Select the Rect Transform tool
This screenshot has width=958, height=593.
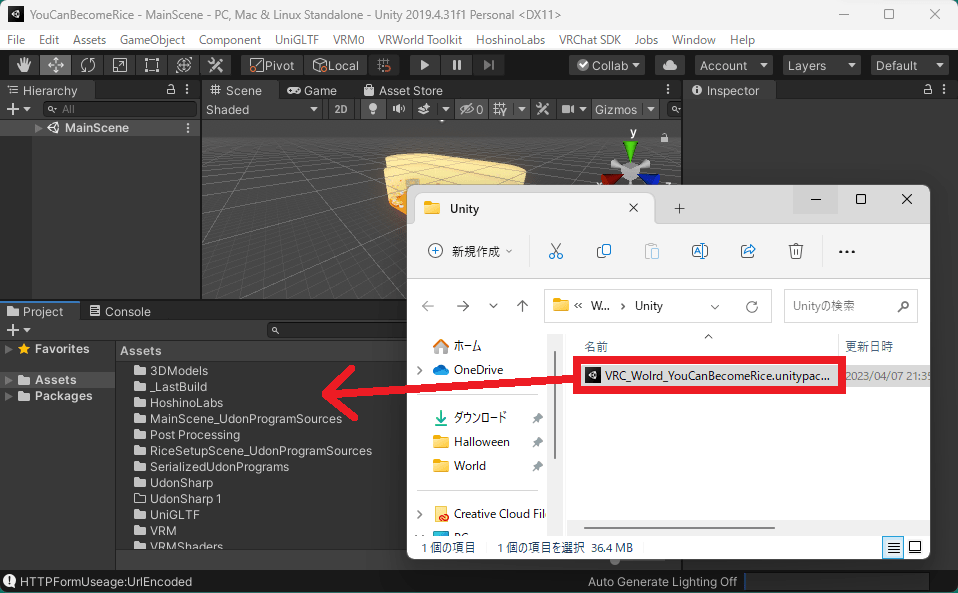152,65
